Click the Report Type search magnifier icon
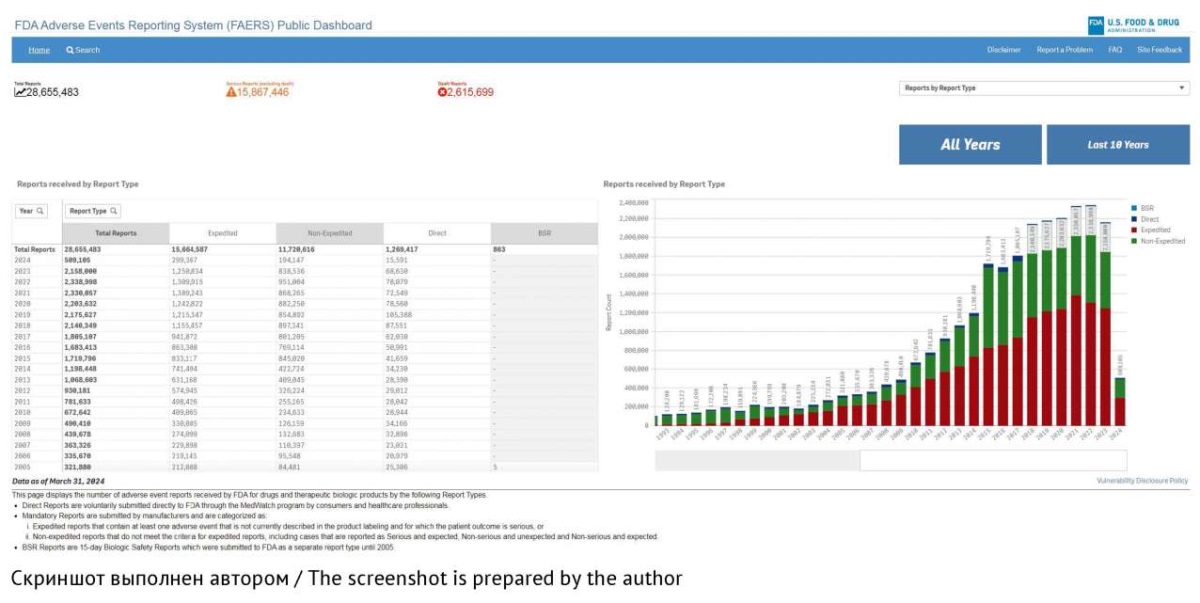 coord(114,211)
